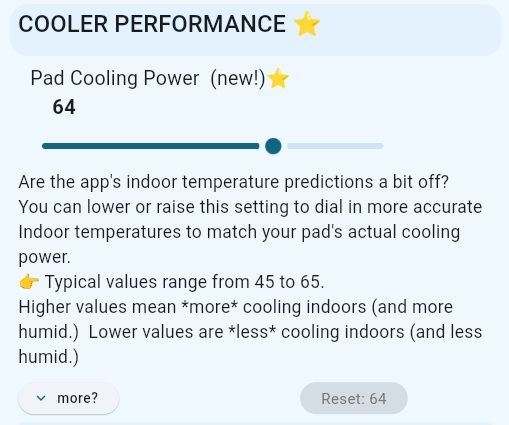Click the bold value 64 above the slider
The image size is (509, 425).
(64, 107)
